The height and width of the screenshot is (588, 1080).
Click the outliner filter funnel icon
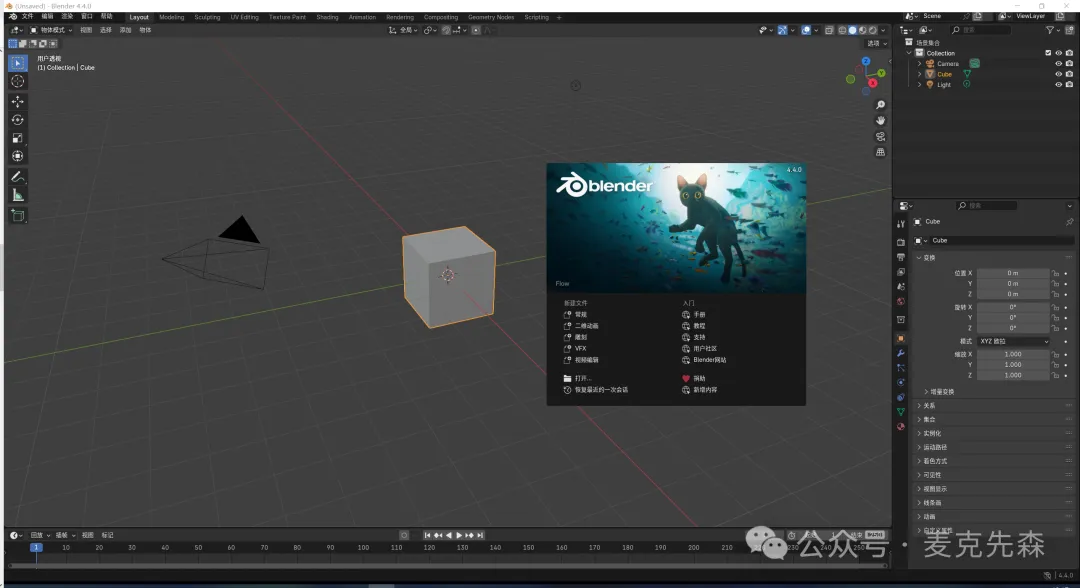(x=1050, y=30)
